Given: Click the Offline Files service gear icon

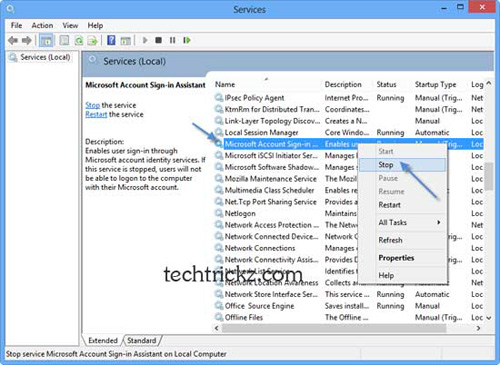Looking at the screenshot, I should point(219,317).
